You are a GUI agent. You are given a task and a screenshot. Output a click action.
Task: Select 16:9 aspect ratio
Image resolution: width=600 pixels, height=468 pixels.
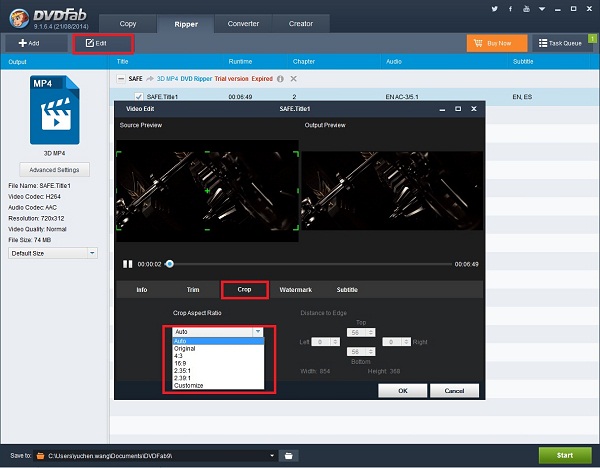[x=218, y=363]
